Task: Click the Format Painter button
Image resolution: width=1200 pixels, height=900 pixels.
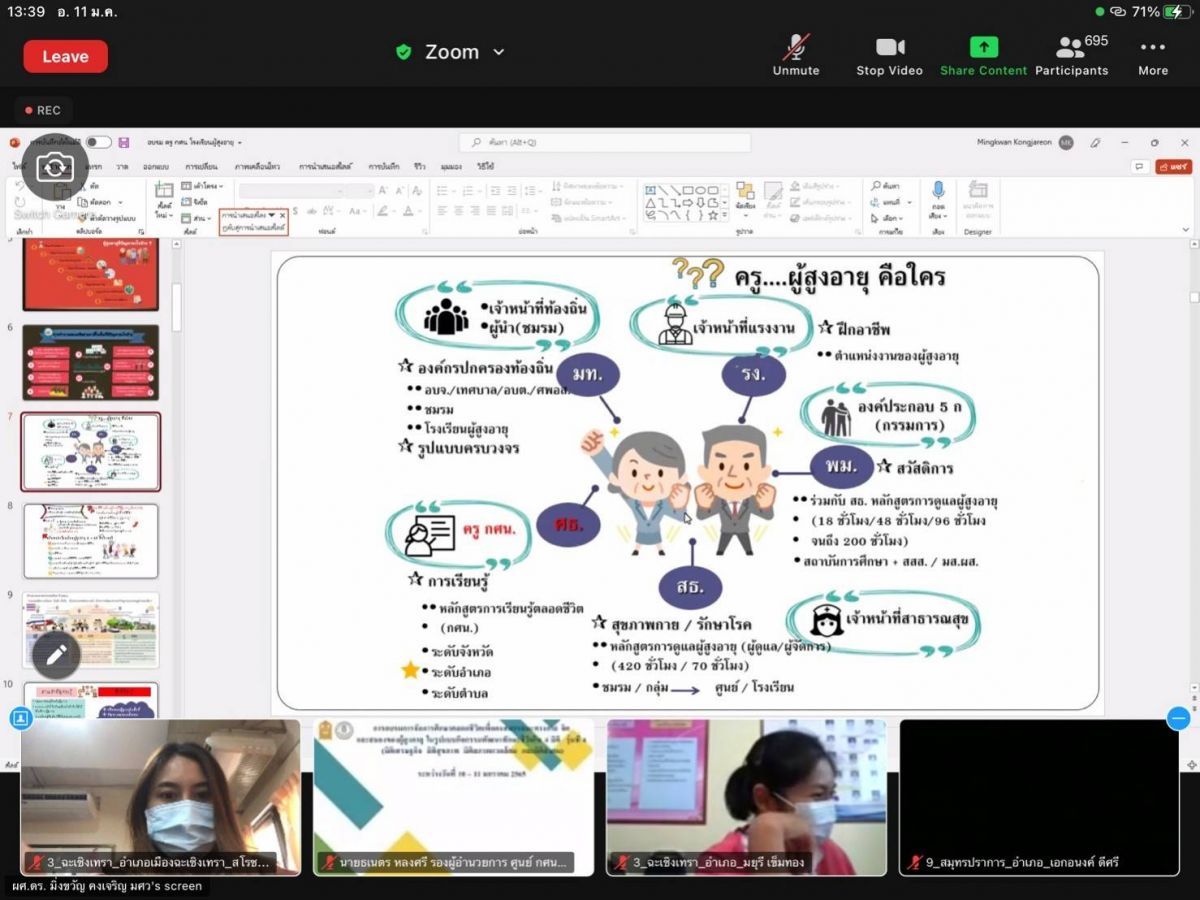Action: tap(106, 216)
